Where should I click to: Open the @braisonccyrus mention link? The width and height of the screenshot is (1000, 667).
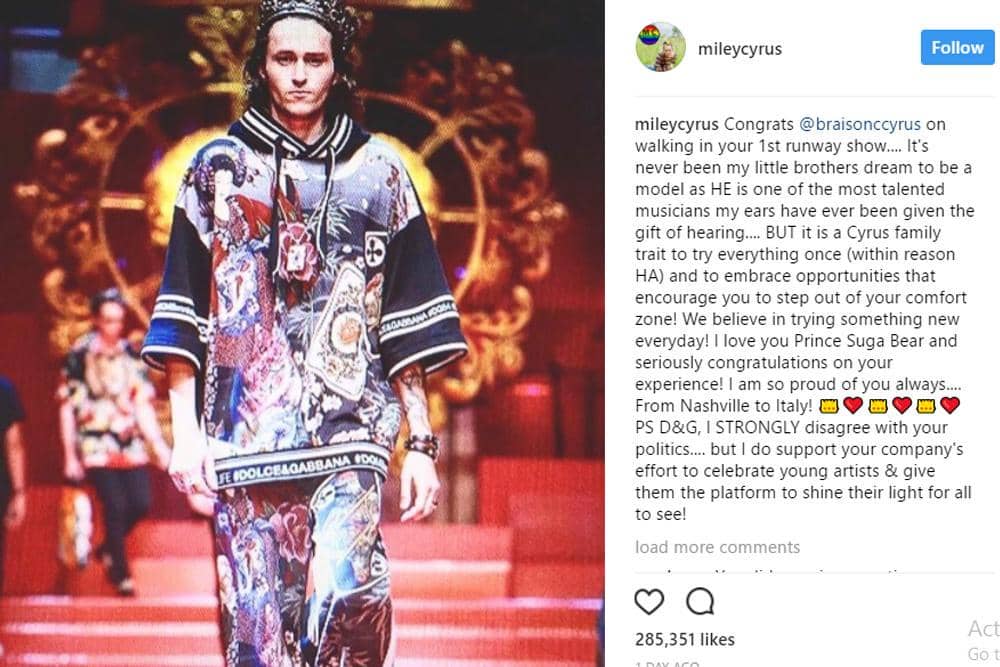[x=860, y=124]
